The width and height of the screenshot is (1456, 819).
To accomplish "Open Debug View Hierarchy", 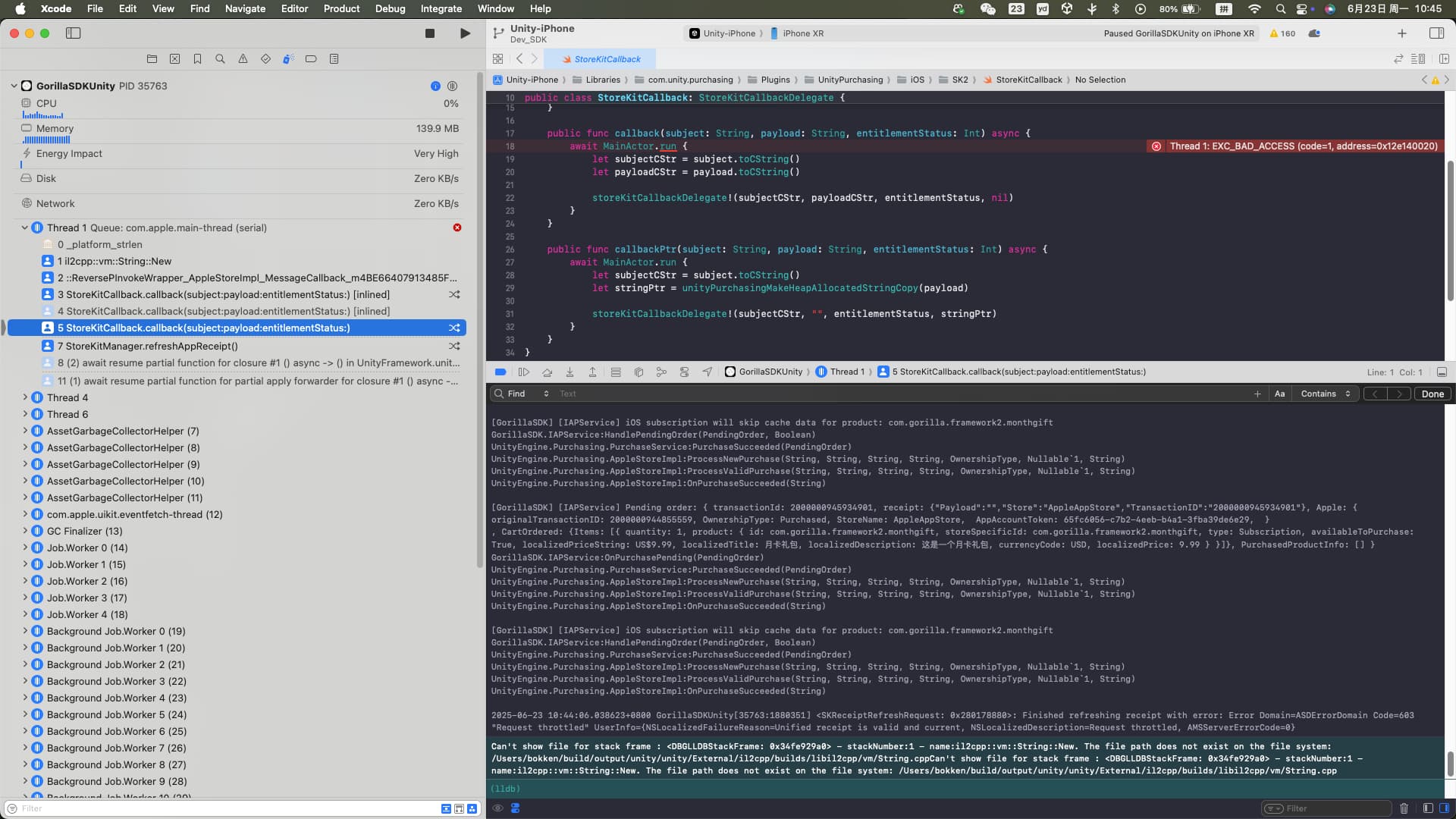I will (616, 372).
